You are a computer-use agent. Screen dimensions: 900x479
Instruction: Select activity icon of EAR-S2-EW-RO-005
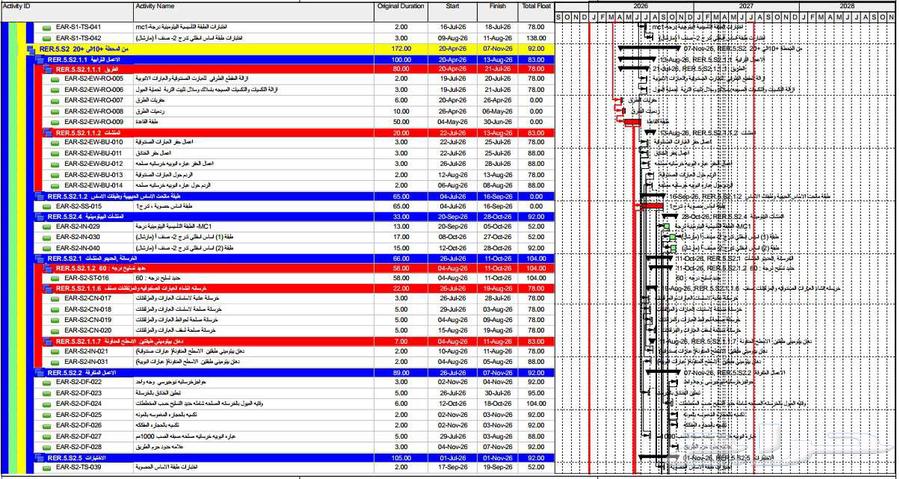pyautogui.click(x=55, y=79)
